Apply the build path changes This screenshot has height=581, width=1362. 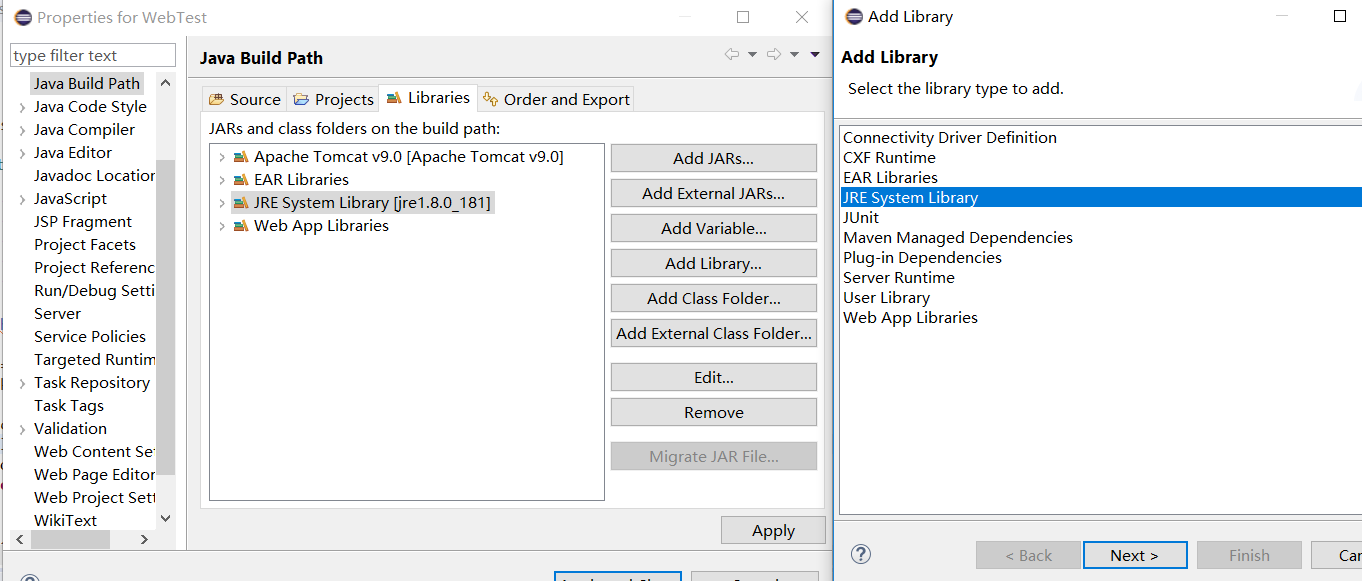[x=773, y=530]
